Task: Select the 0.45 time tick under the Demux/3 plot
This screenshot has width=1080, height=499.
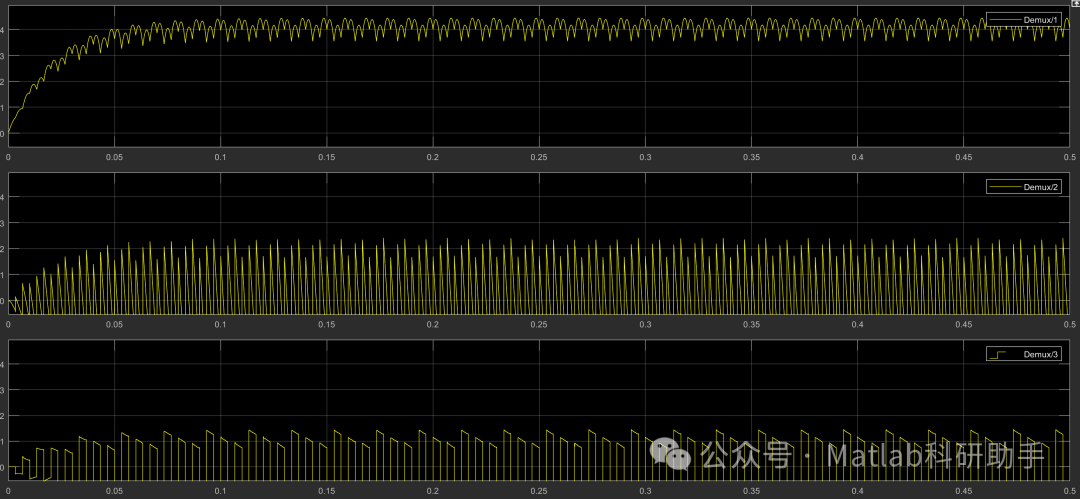Action: point(964,491)
